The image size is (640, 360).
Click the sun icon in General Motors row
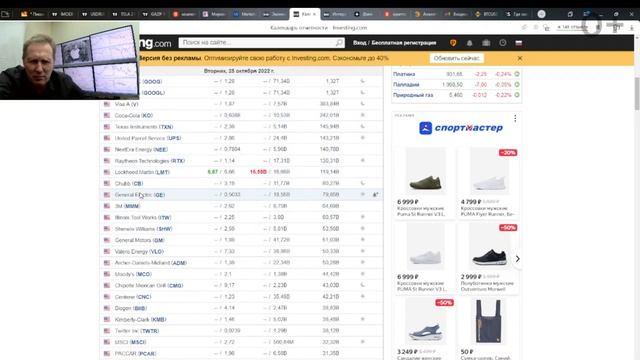(x=362, y=240)
